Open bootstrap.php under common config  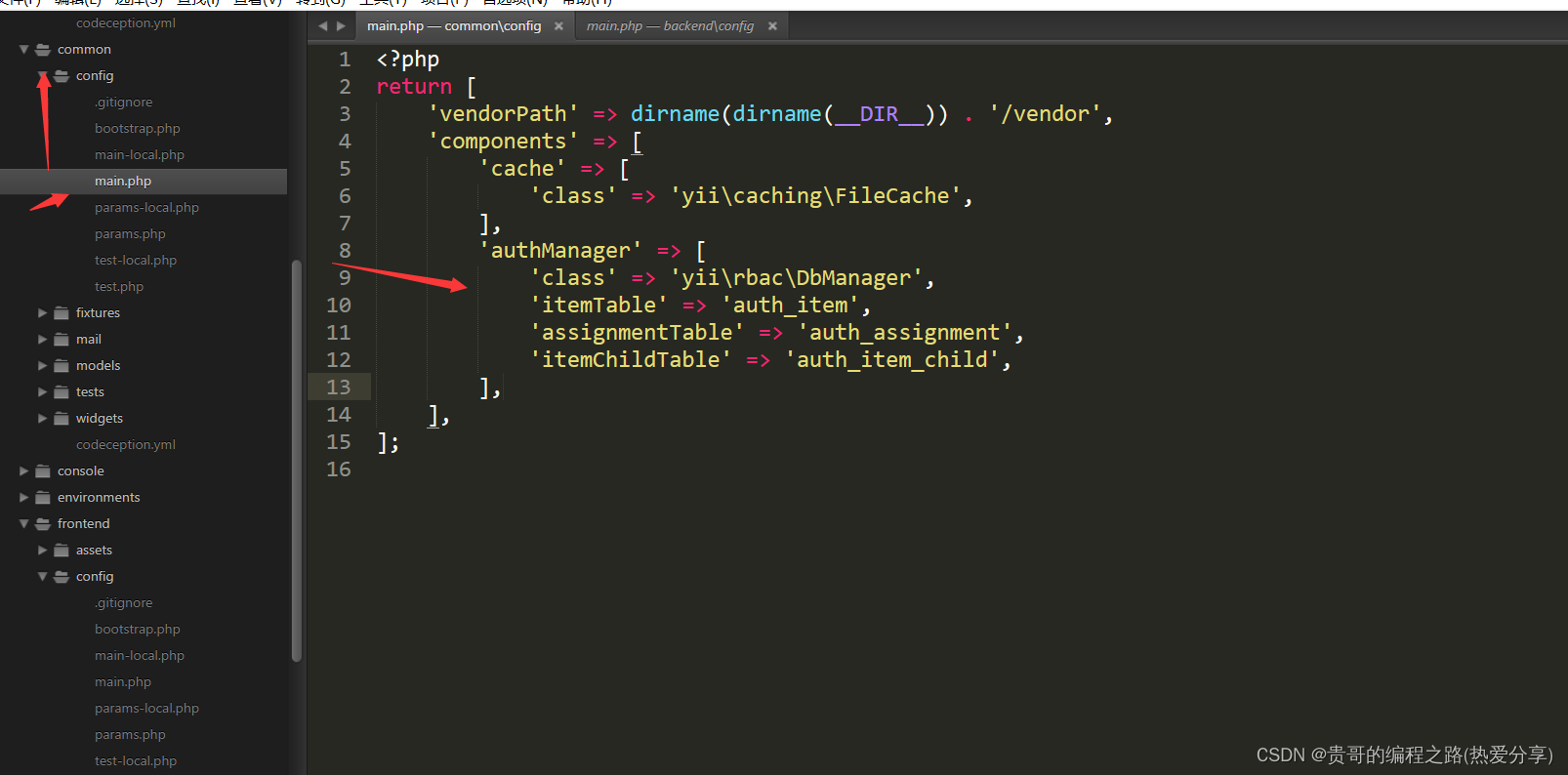pos(138,129)
